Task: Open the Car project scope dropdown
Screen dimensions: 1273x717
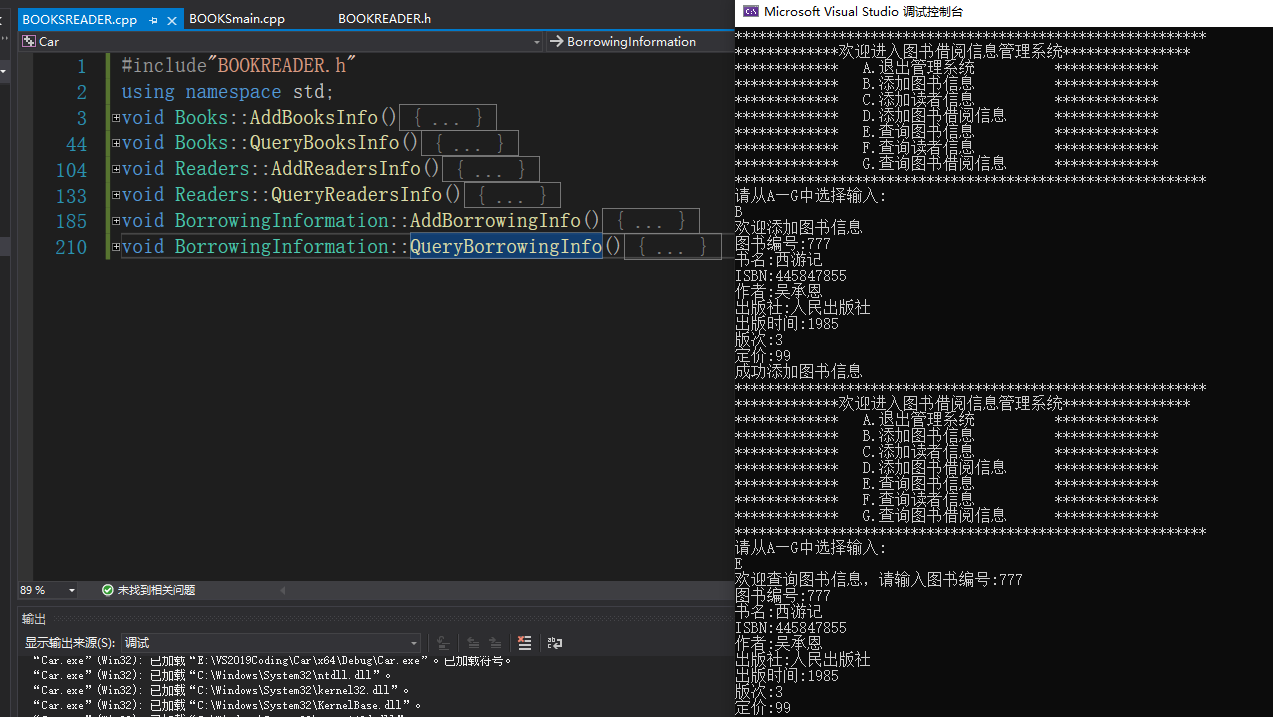Action: (x=536, y=42)
